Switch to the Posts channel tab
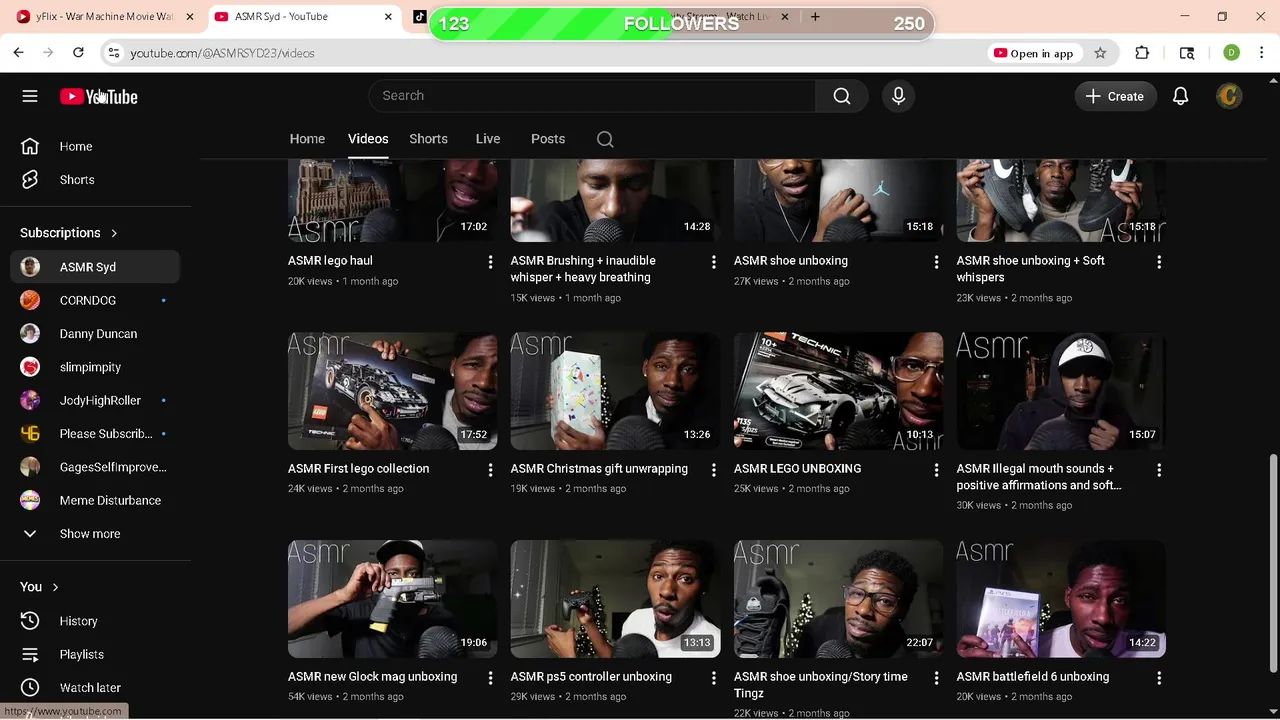The image size is (1280, 720). pos(548,139)
